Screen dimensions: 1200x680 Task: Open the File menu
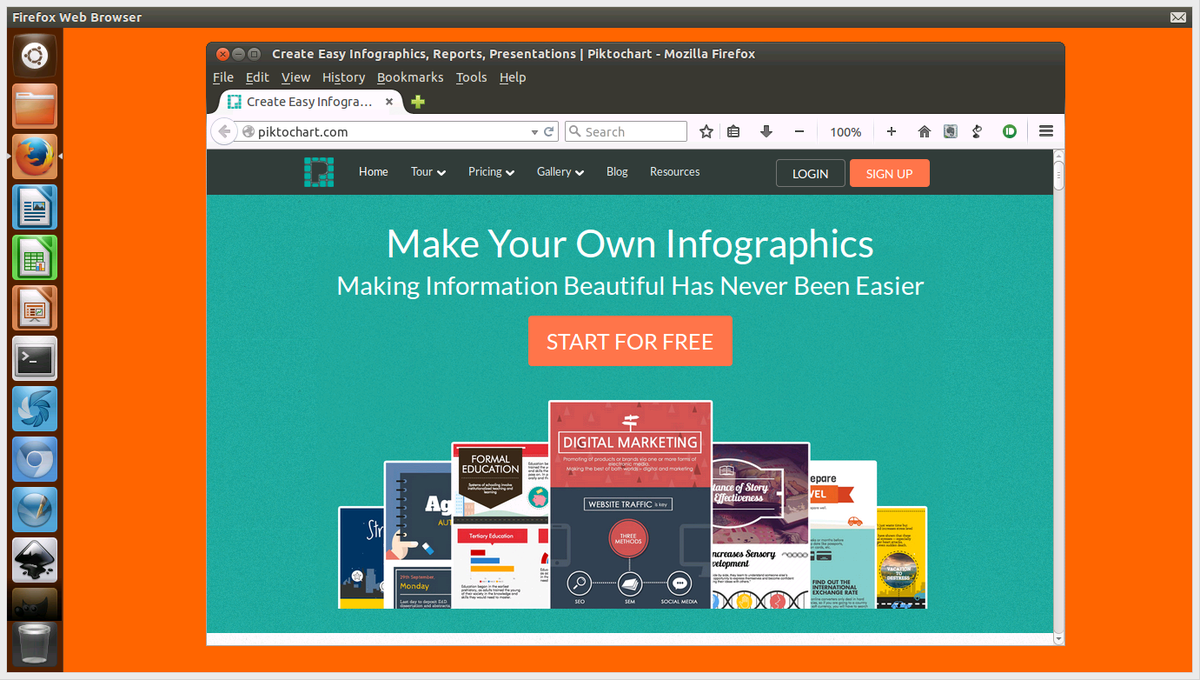[x=223, y=77]
